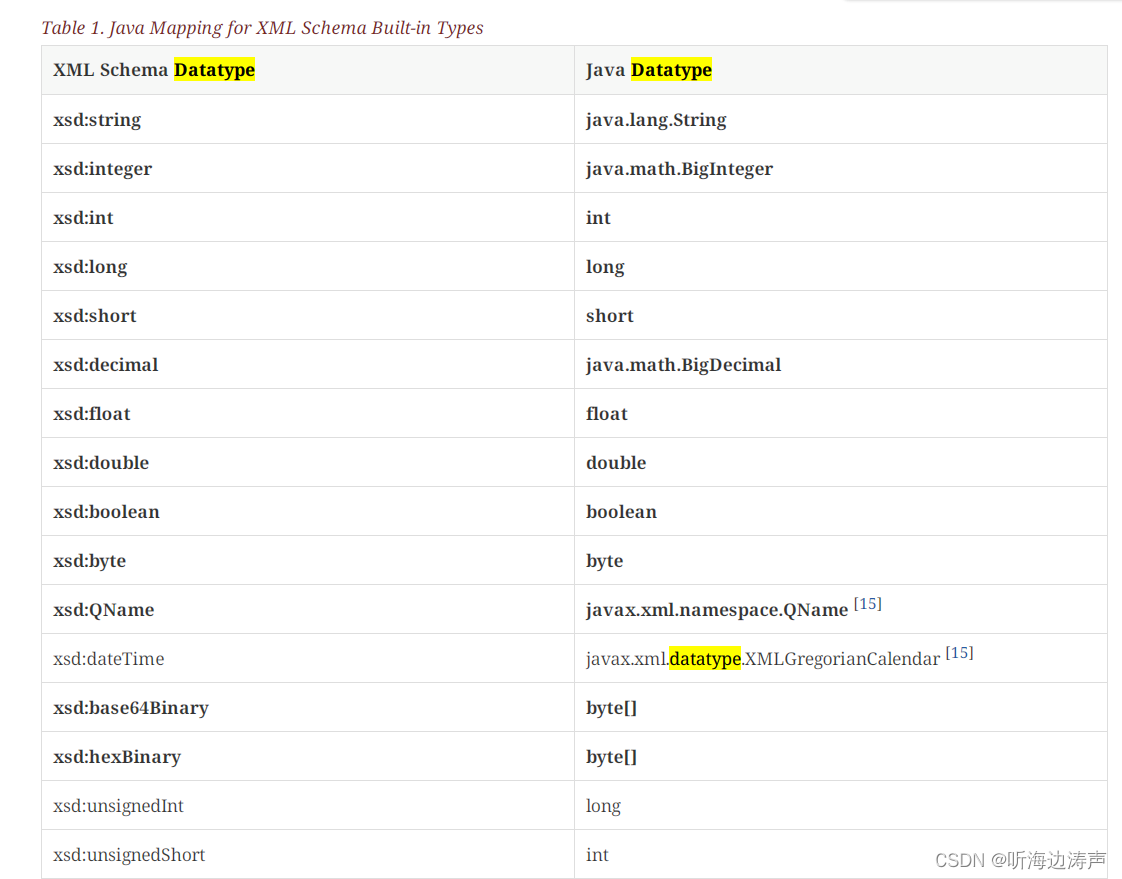Click the xsd:unsignedShort cell
The height and width of the screenshot is (879, 1122).
click(x=128, y=854)
